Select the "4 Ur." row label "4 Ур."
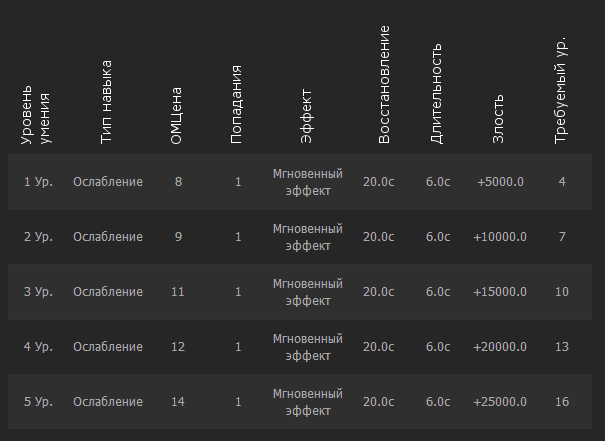Viewport: 605px width, 441px height. [x=38, y=347]
